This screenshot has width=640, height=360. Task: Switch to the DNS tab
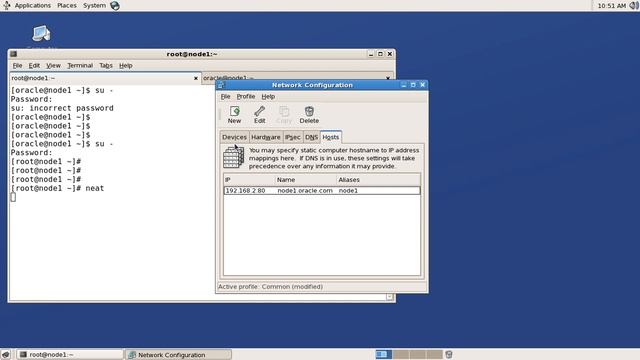(311, 137)
